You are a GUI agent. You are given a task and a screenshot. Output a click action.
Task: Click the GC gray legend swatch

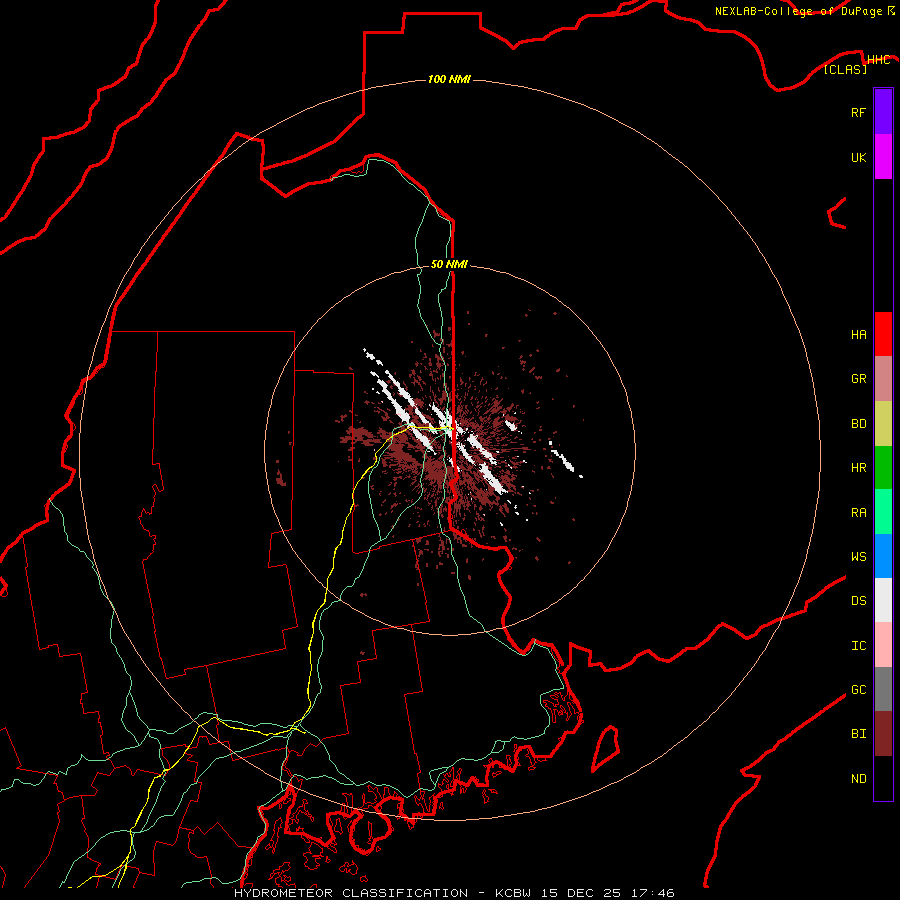[883, 689]
